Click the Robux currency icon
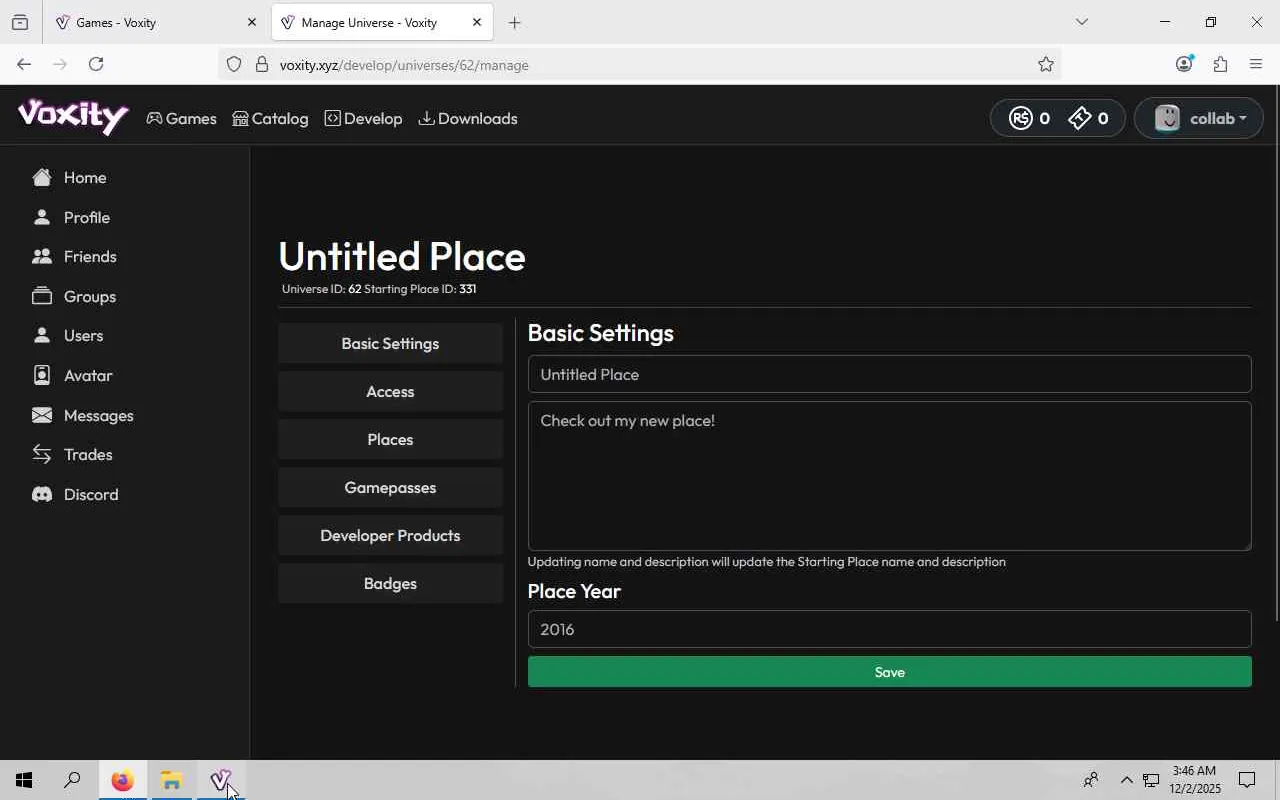 point(1020,119)
